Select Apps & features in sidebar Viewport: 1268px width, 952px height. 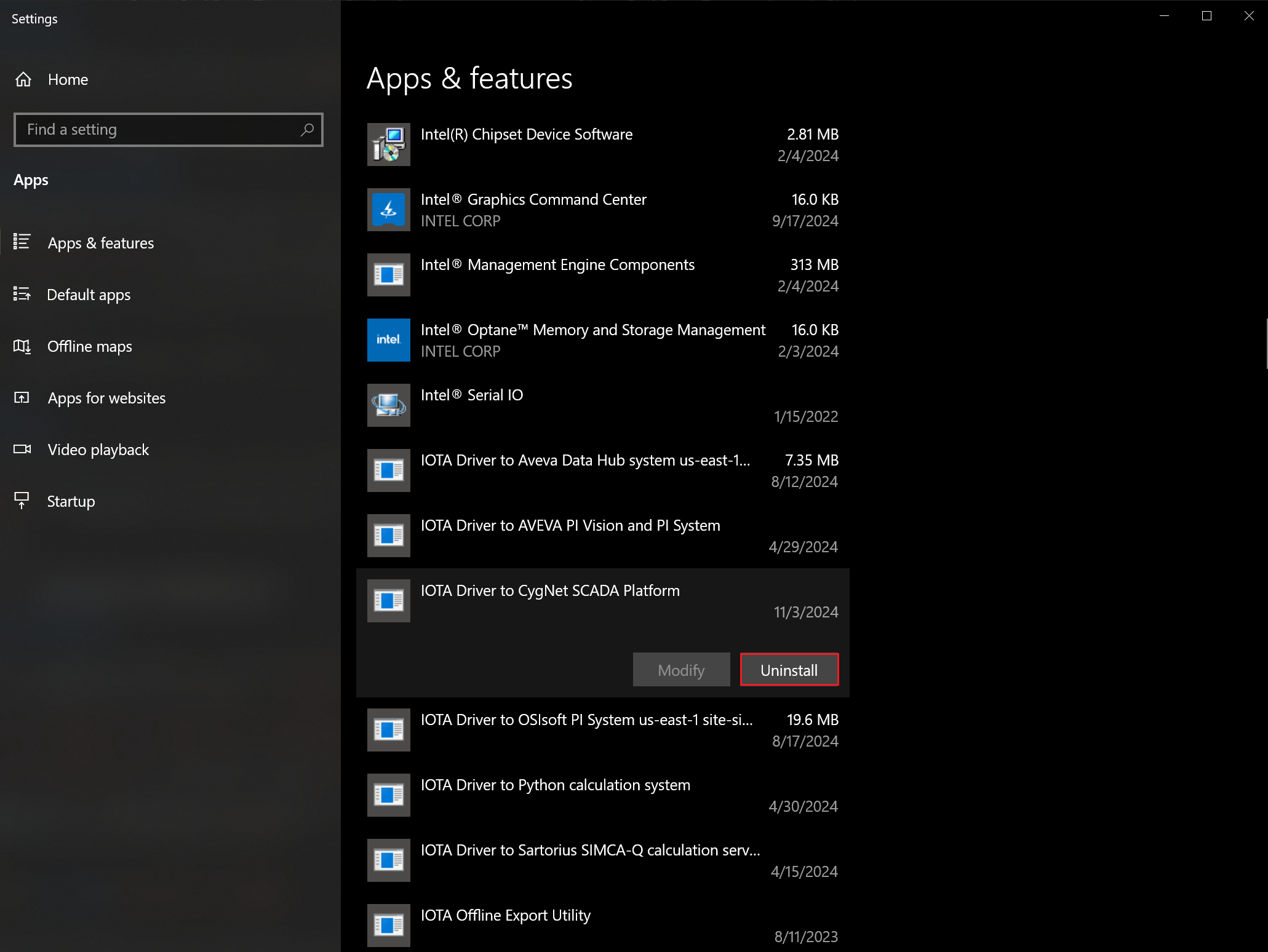[x=170, y=243]
